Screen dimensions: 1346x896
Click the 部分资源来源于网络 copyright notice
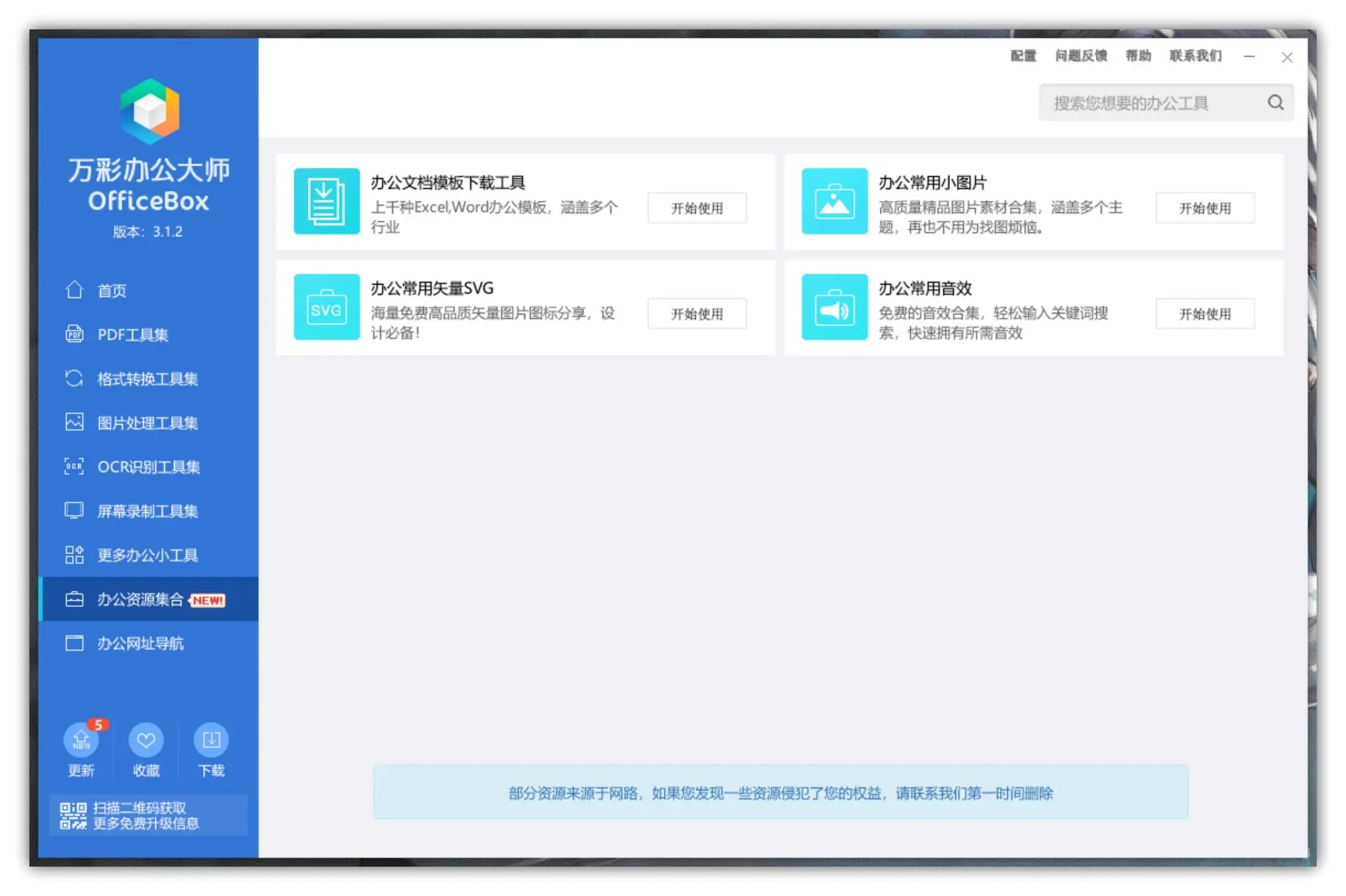pos(780,792)
